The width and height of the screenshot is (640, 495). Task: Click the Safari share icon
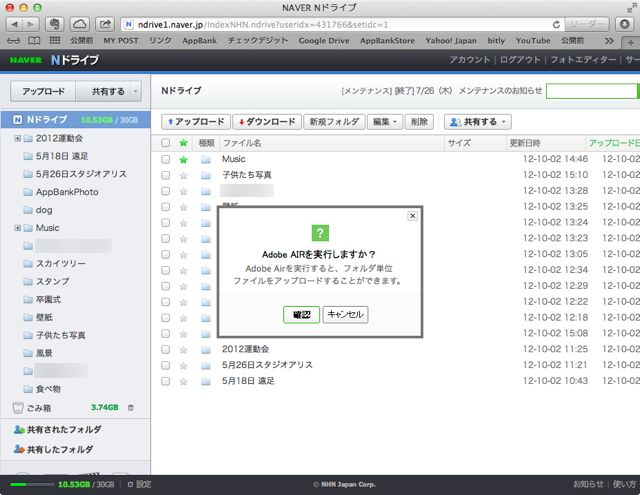(105, 24)
